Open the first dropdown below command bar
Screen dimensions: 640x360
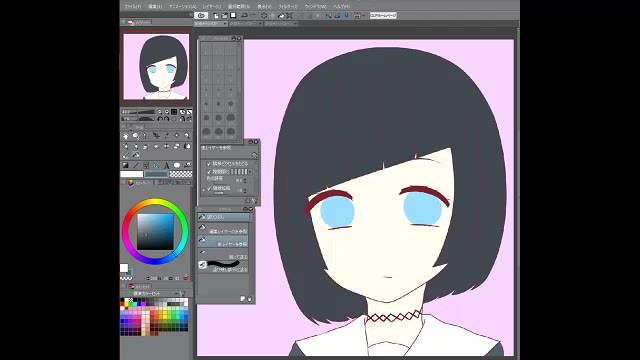tap(211, 24)
